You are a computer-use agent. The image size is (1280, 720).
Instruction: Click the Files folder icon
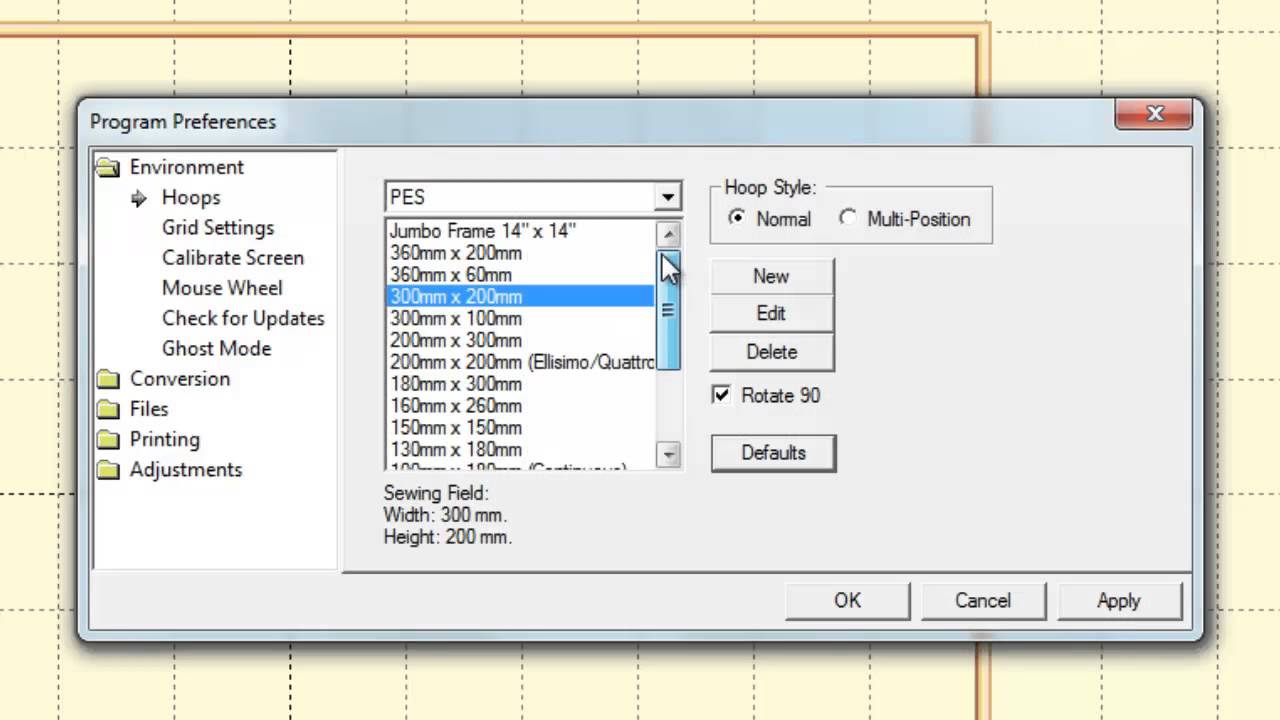(108, 409)
